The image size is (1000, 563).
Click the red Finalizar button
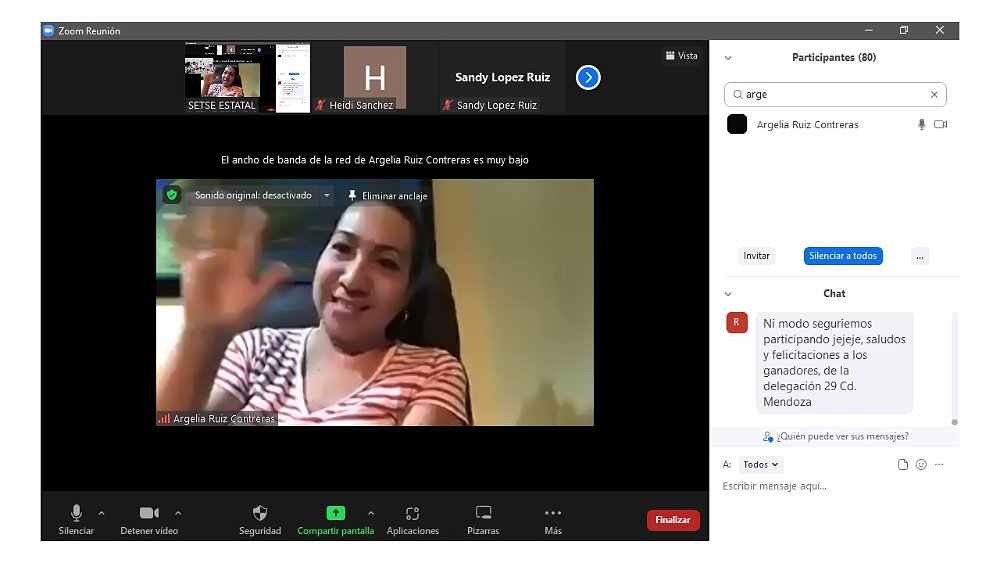coord(673,520)
